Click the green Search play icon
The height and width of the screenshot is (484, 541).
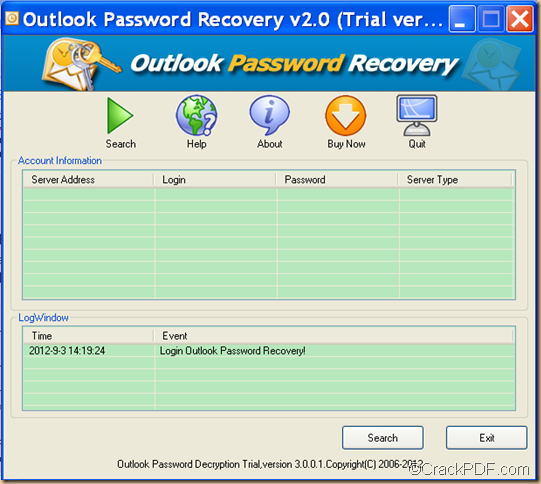tap(120, 116)
